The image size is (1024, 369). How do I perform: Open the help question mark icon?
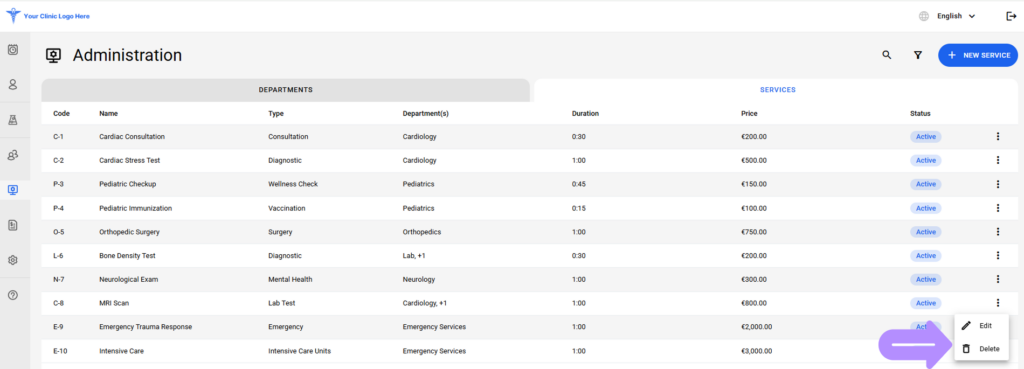(12, 295)
